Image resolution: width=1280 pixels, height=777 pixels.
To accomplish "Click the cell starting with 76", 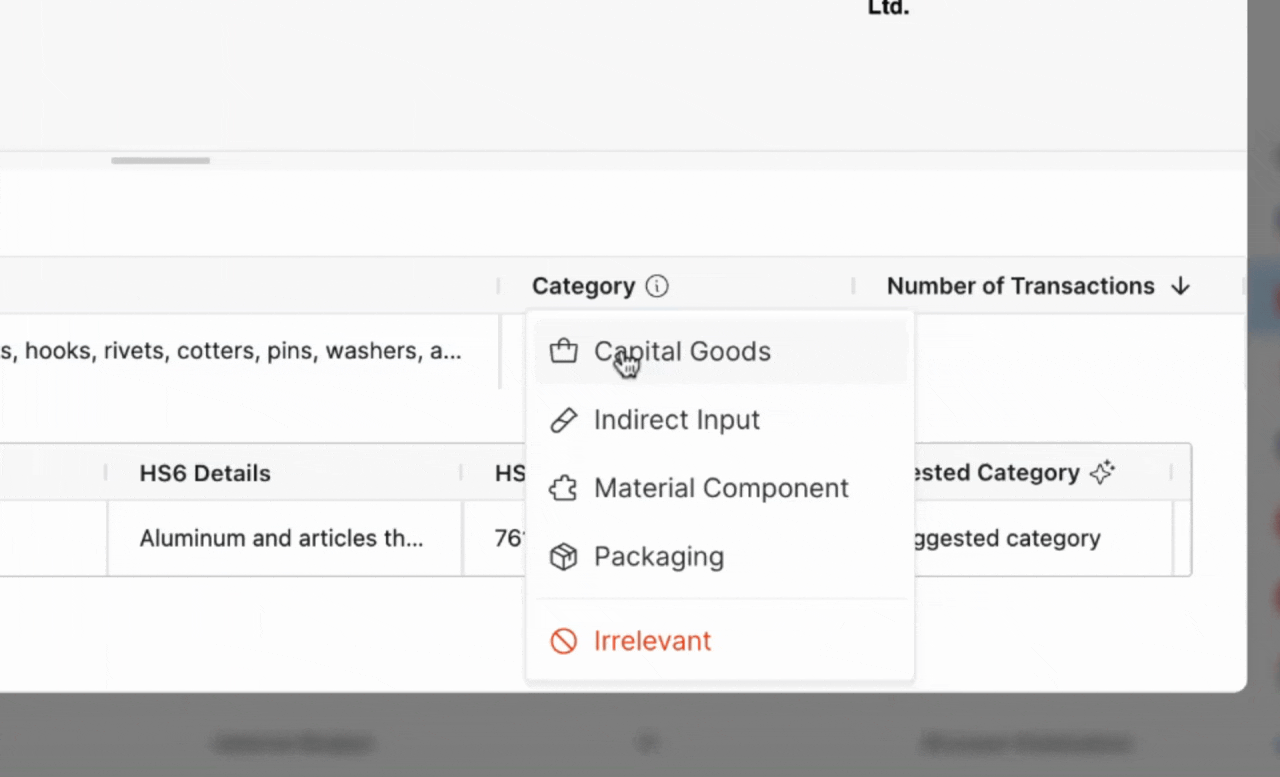I will point(509,539).
